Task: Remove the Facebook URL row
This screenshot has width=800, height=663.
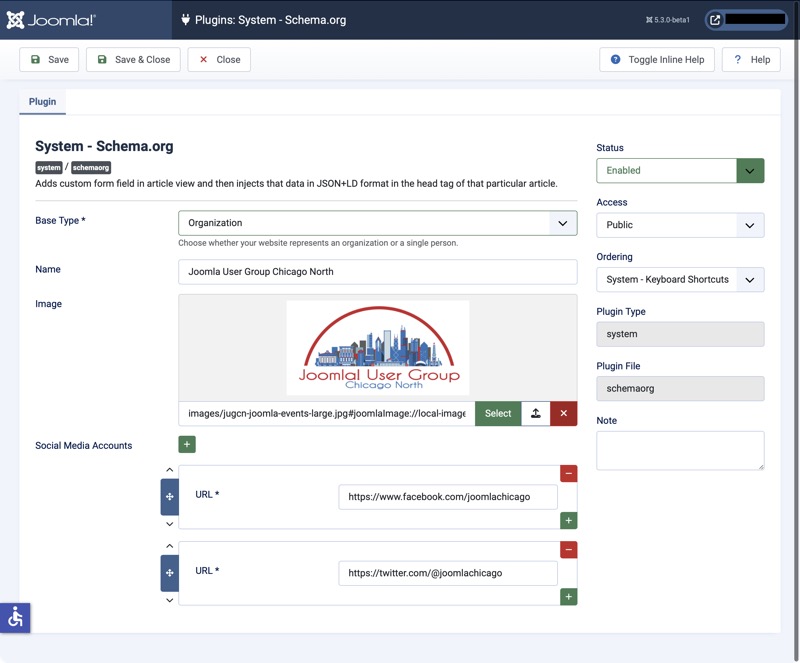Action: coord(568,473)
